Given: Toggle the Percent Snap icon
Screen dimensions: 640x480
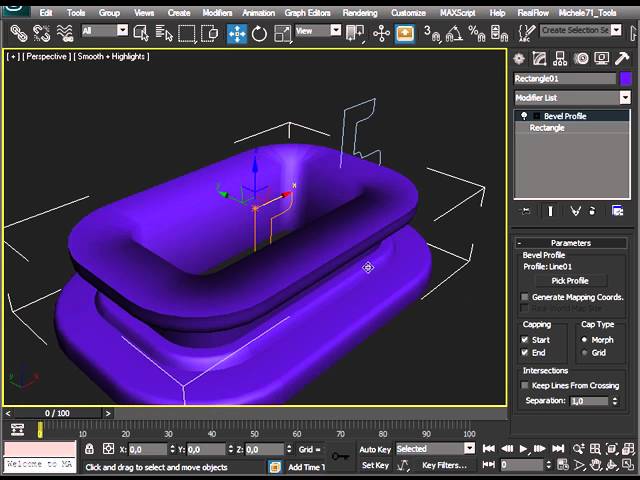Looking at the screenshot, I should pyautogui.click(x=476, y=33).
